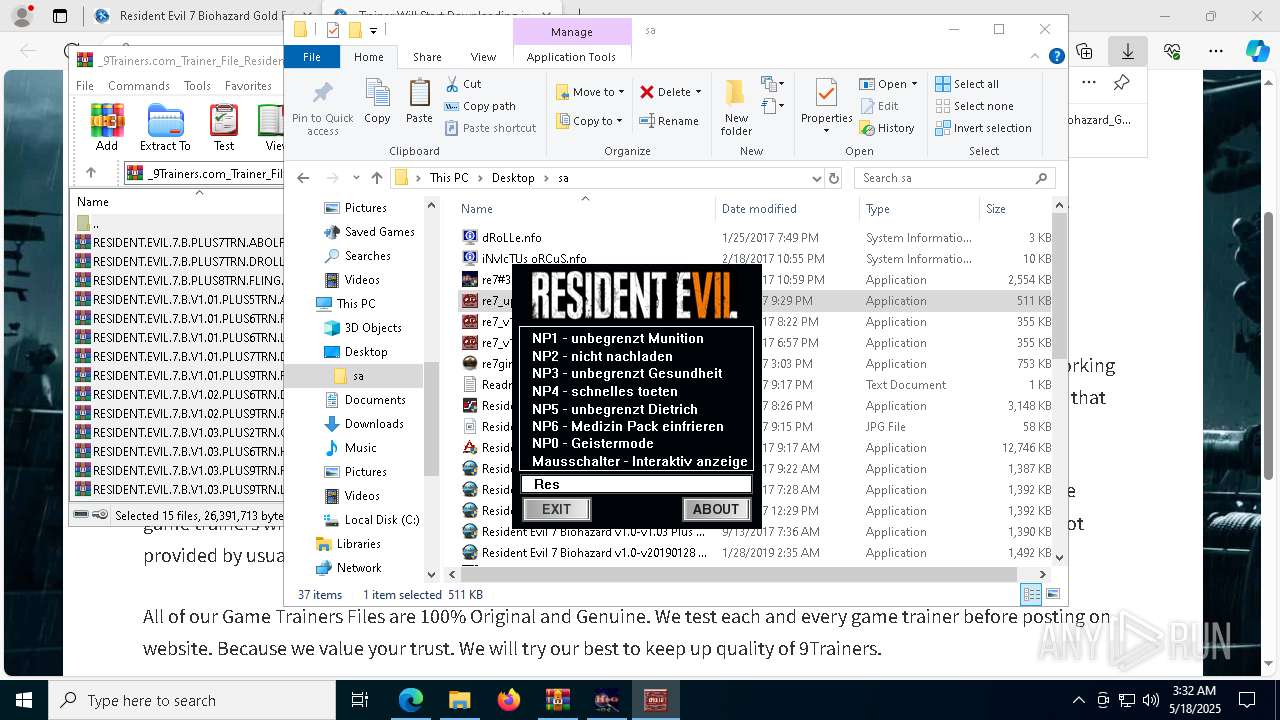The image size is (1280, 720).
Task: Click Copy path in Clipboard group
Action: (x=480, y=106)
